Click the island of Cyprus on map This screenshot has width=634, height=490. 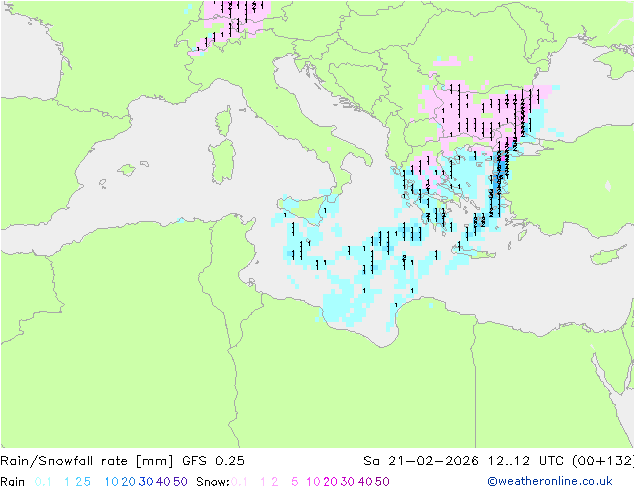[608, 255]
